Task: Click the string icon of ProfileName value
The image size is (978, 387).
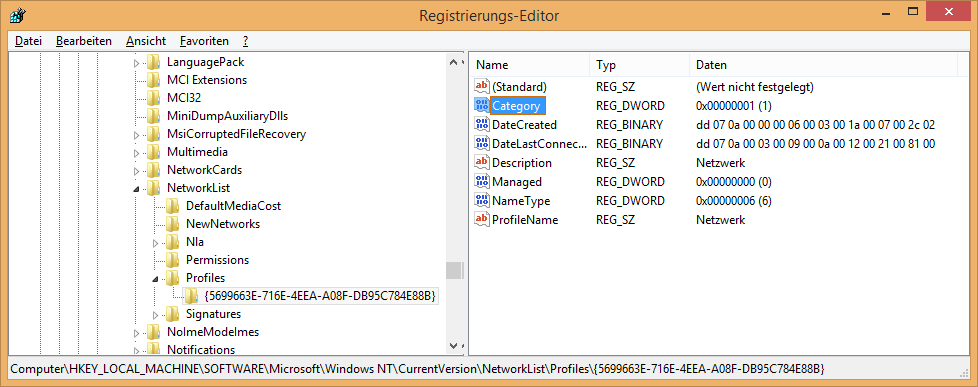Action: click(x=482, y=220)
